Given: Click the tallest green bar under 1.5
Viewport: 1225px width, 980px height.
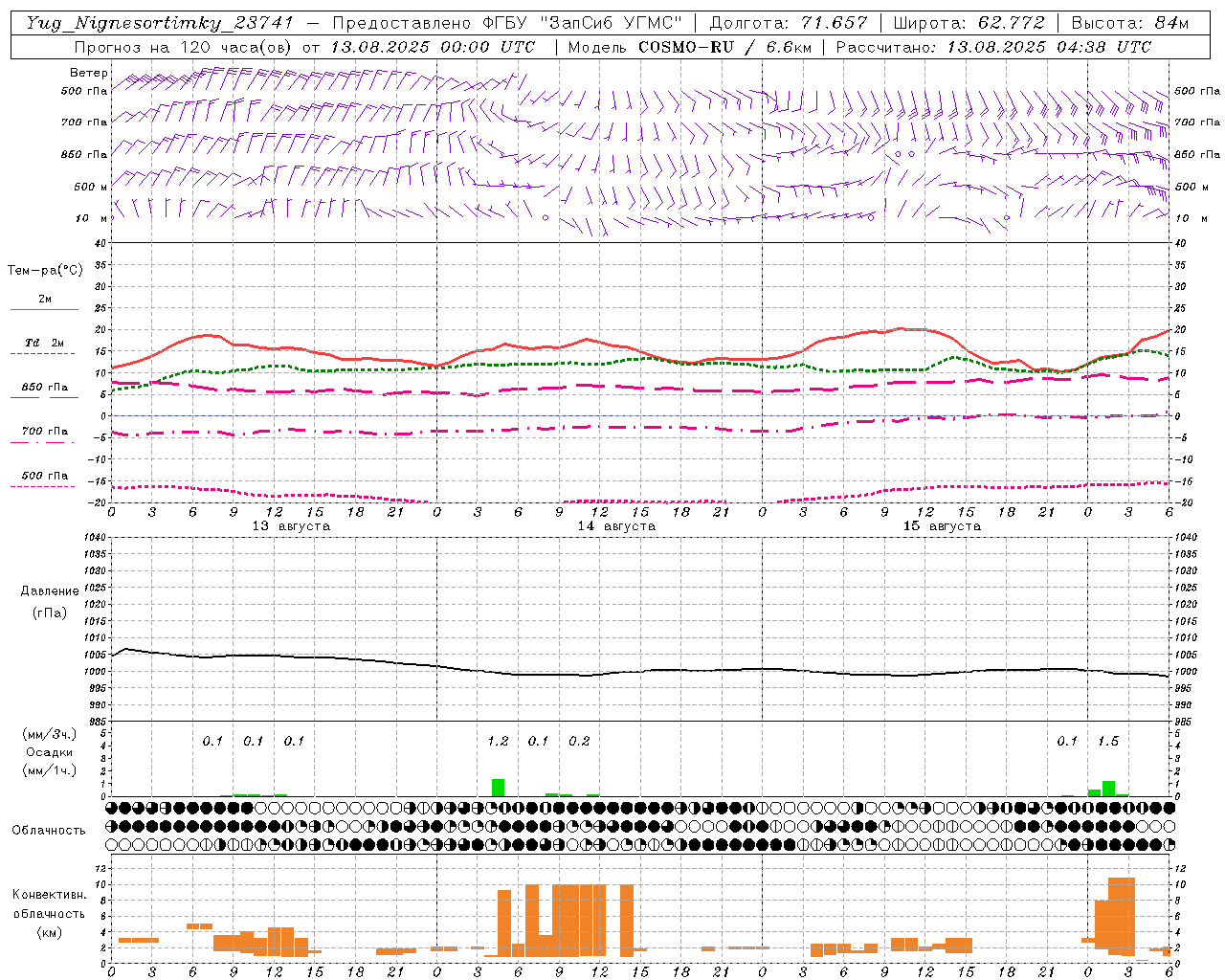Looking at the screenshot, I should point(1108,789).
